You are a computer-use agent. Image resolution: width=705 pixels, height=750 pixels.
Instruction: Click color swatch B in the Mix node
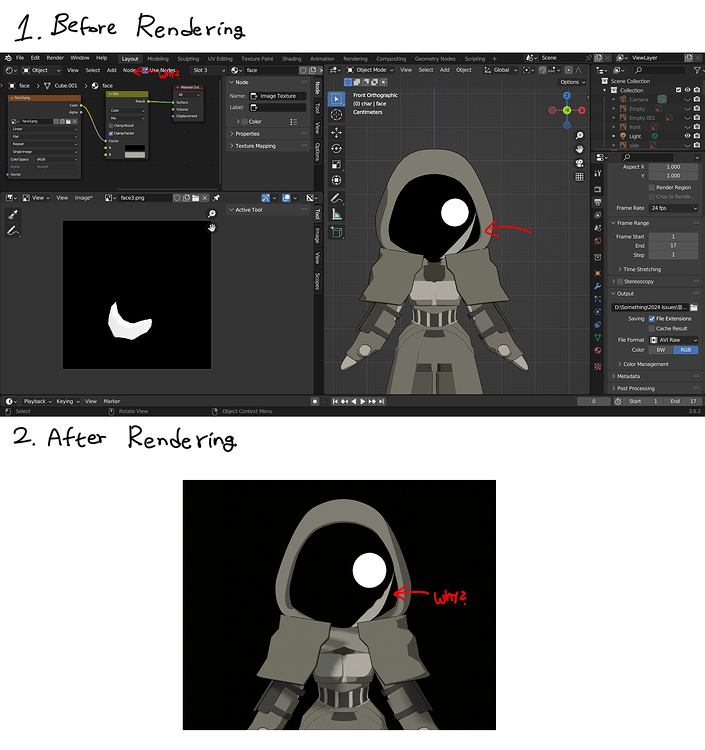click(134, 155)
